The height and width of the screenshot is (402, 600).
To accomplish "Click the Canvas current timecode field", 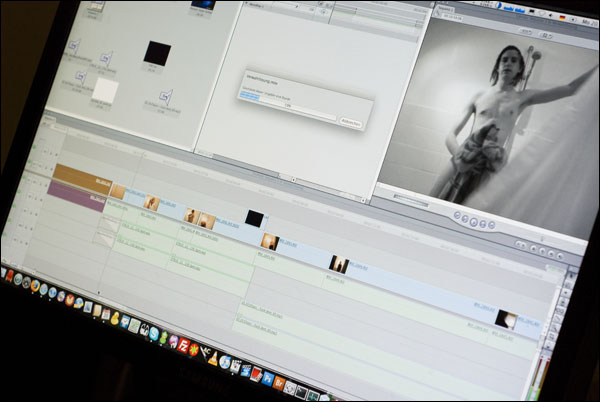I will (452, 17).
